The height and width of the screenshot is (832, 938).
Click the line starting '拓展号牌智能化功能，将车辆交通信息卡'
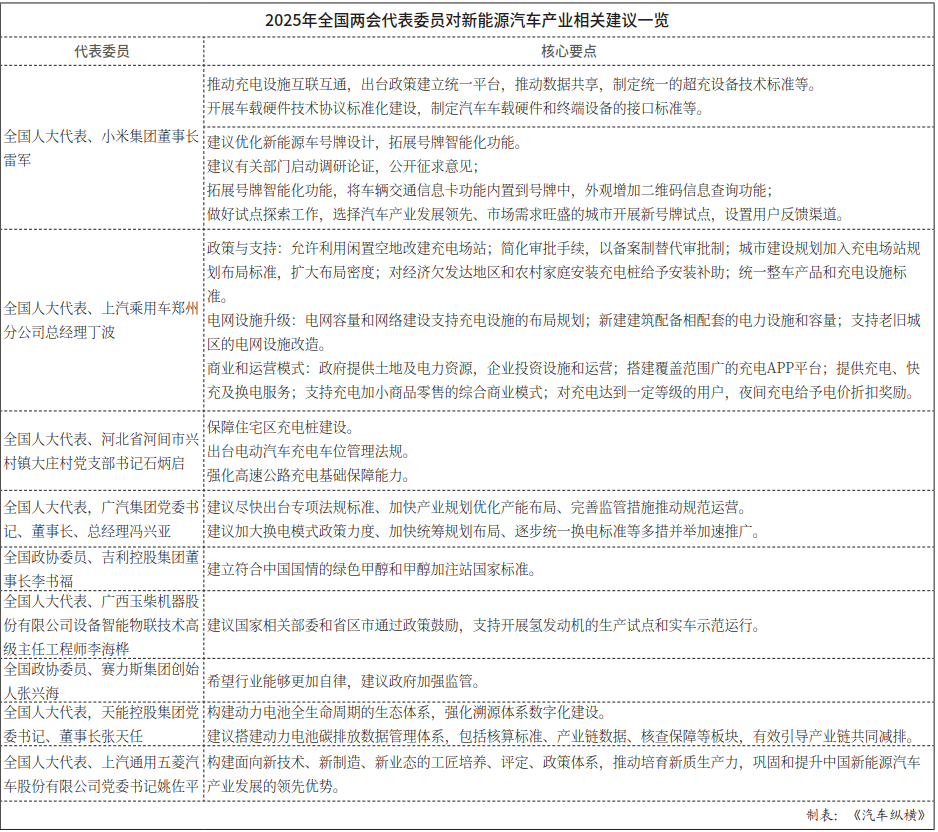tap(490, 190)
